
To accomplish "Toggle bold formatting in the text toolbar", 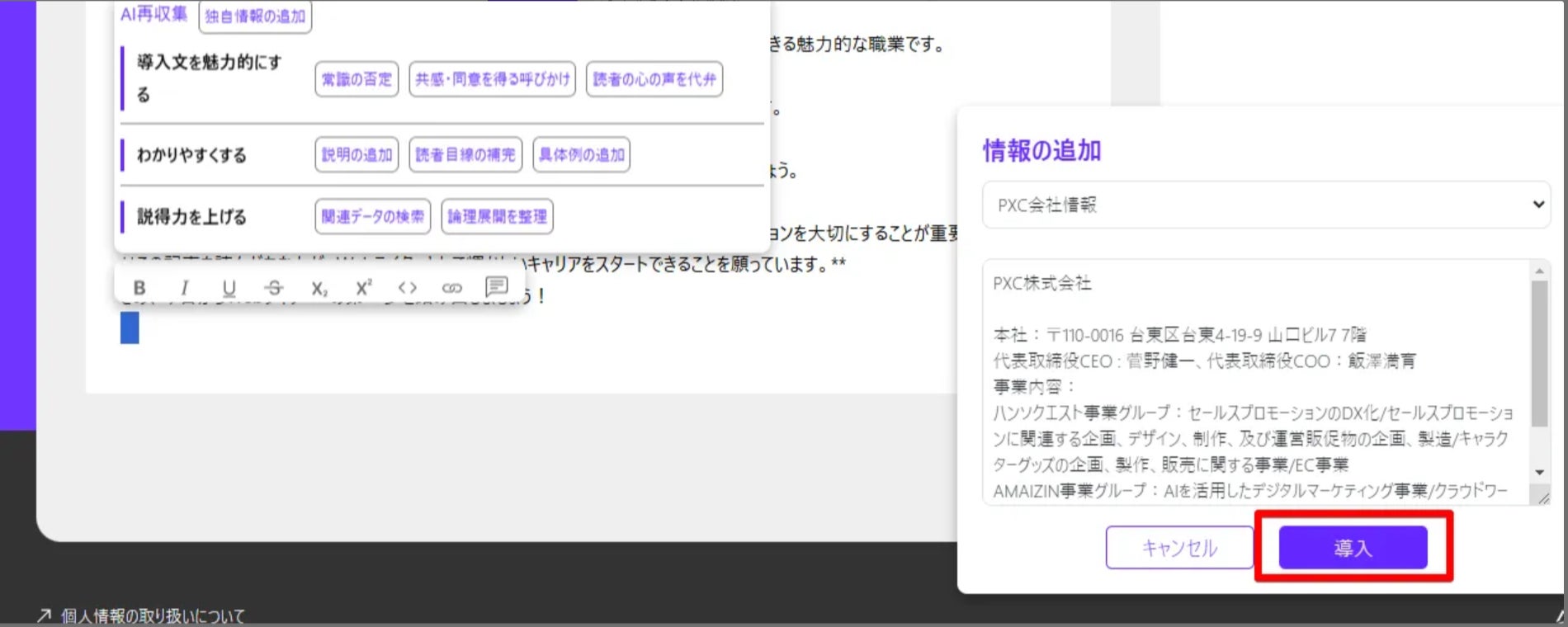I will point(139,288).
